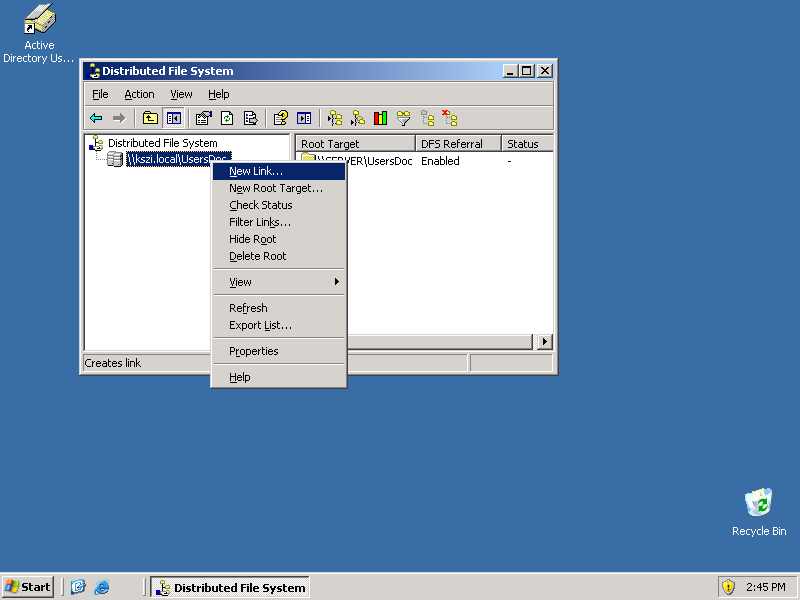Toggle the Show/Hide Action Pane icon
Screen dimensions: 800x600
[x=304, y=118]
